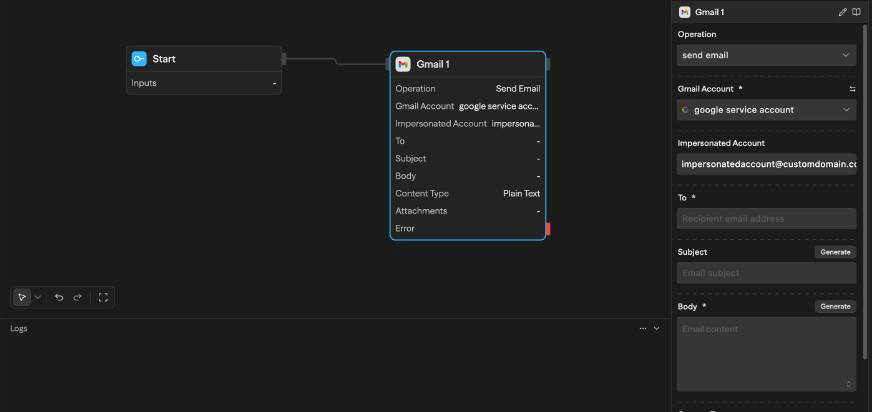Click the Impersonated Account email field
Image resolution: width=872 pixels, height=412 pixels.
pyautogui.click(x=766, y=165)
